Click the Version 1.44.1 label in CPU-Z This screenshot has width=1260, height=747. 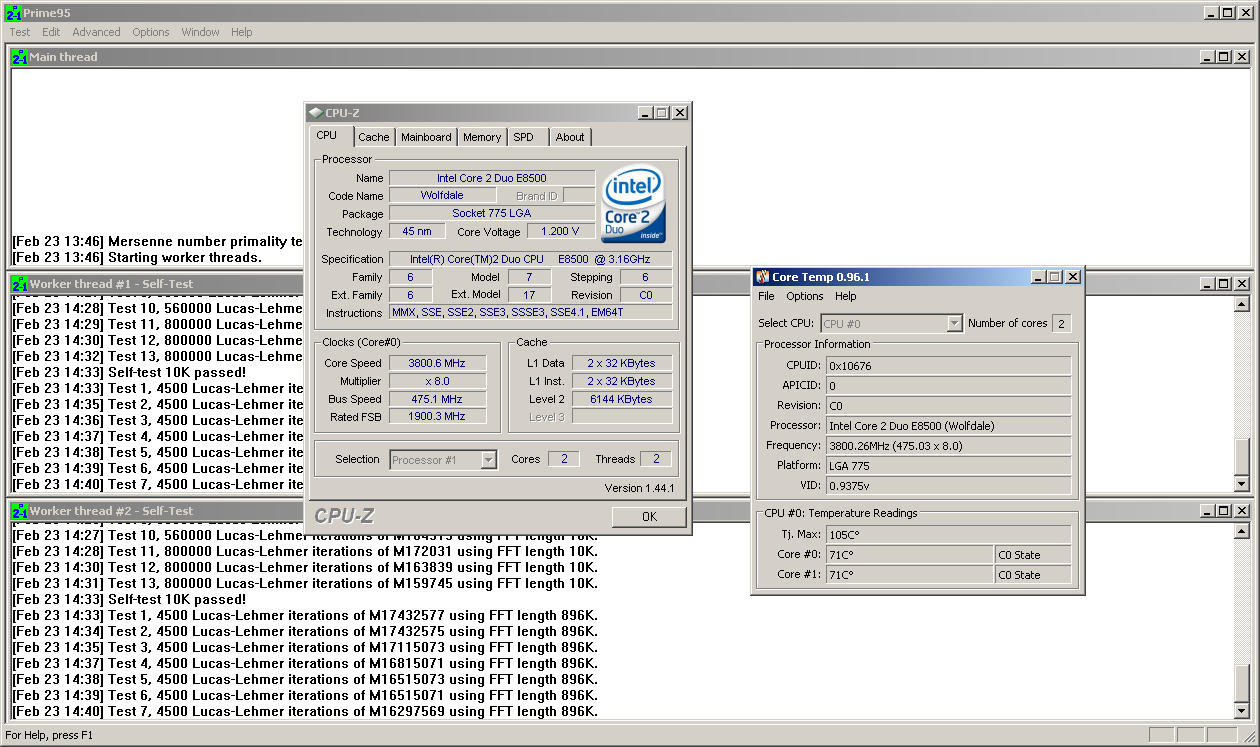coord(639,488)
